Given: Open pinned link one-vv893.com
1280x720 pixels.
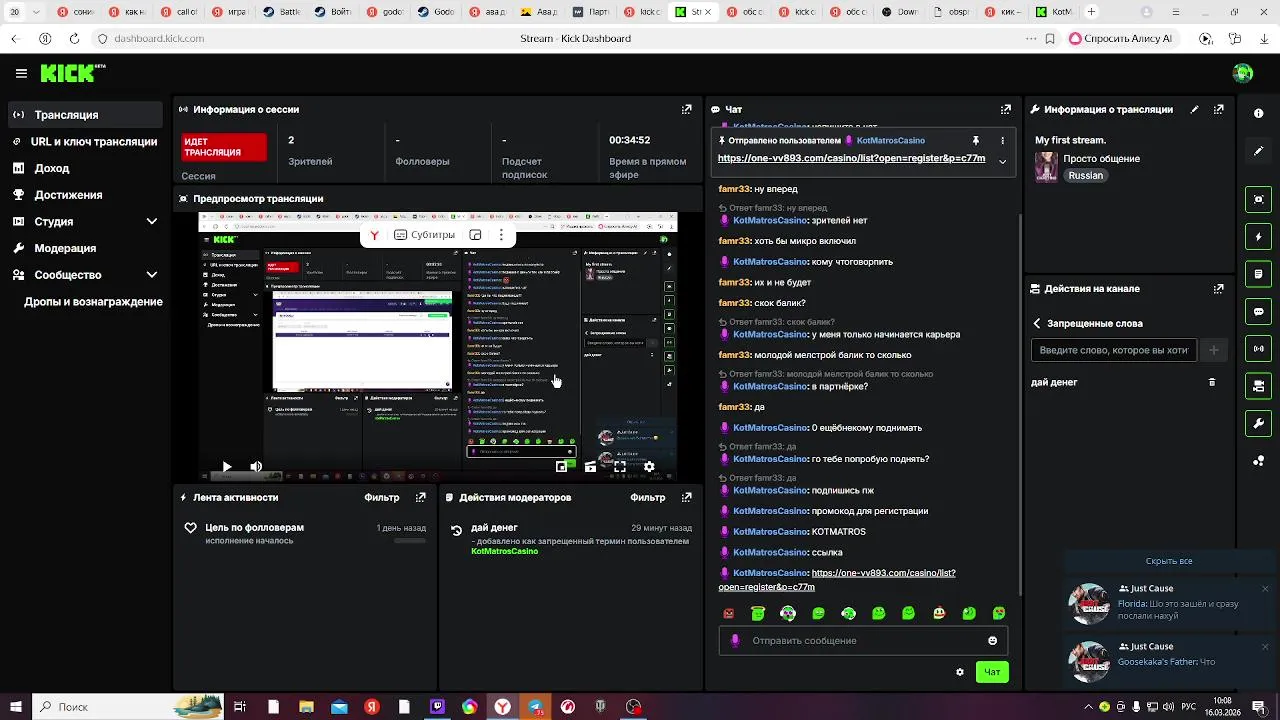Looking at the screenshot, I should [x=851, y=158].
